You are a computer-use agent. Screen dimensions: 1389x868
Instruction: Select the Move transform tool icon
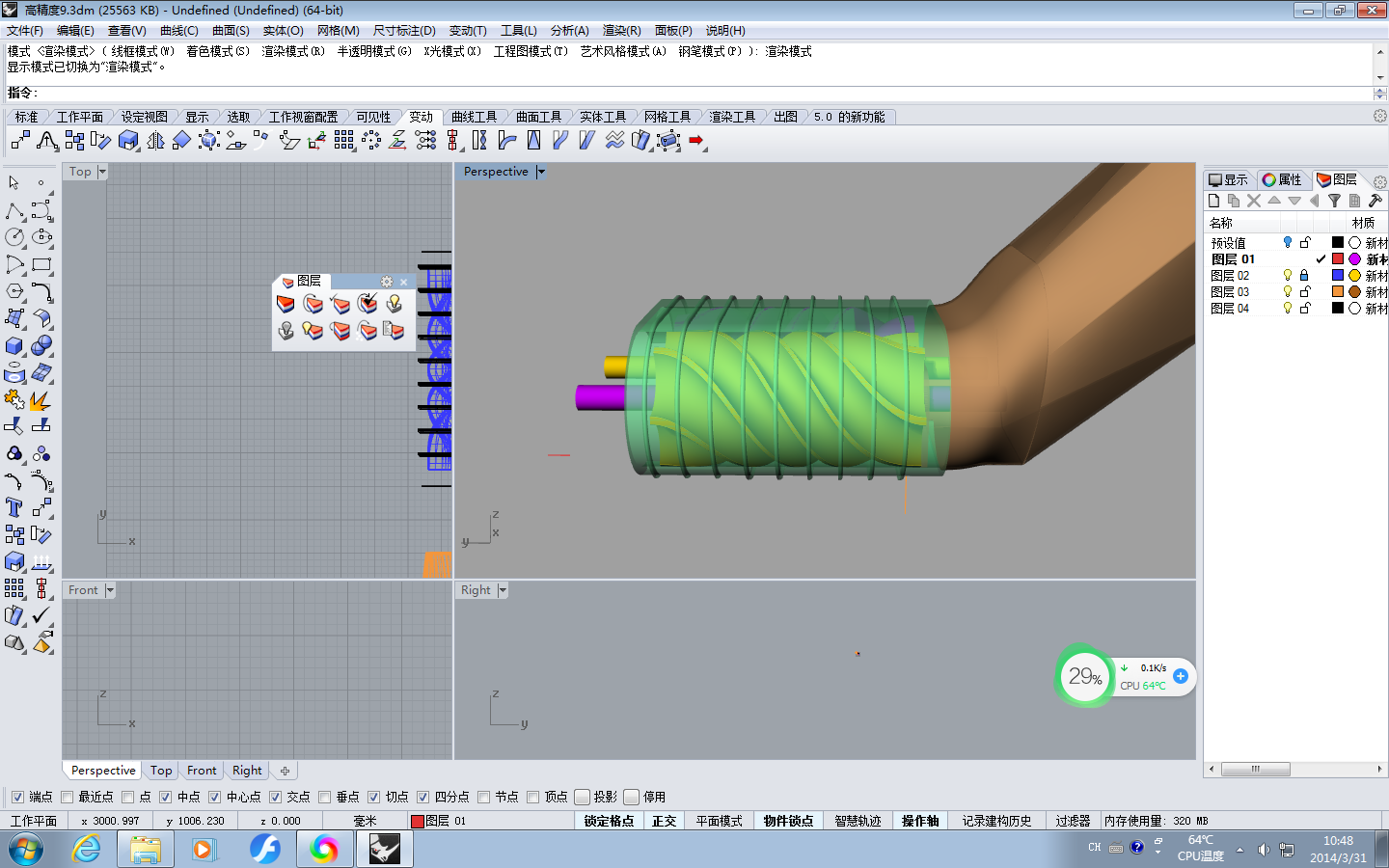pos(20,141)
